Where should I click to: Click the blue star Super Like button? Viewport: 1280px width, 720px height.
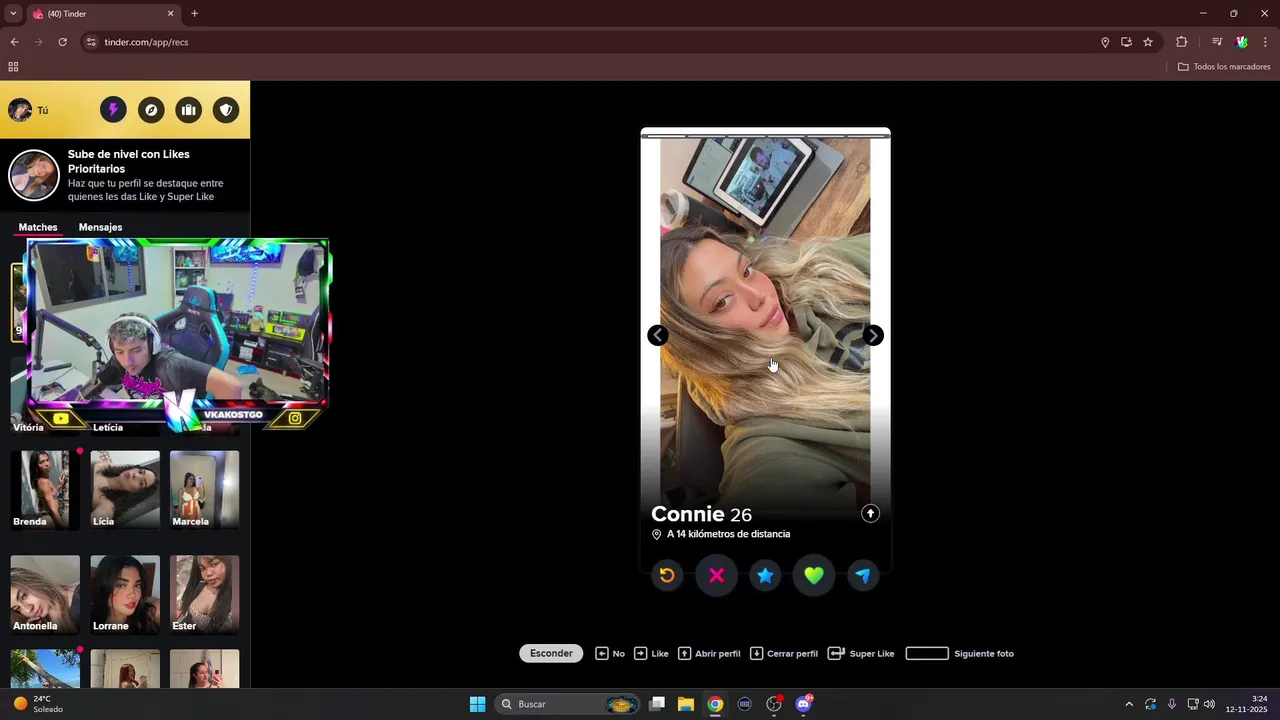[x=765, y=575]
